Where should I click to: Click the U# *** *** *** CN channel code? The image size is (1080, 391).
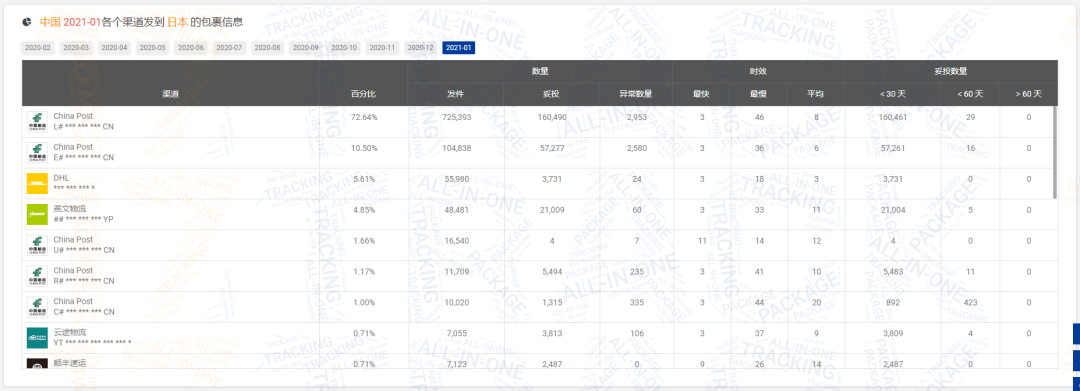84,250
